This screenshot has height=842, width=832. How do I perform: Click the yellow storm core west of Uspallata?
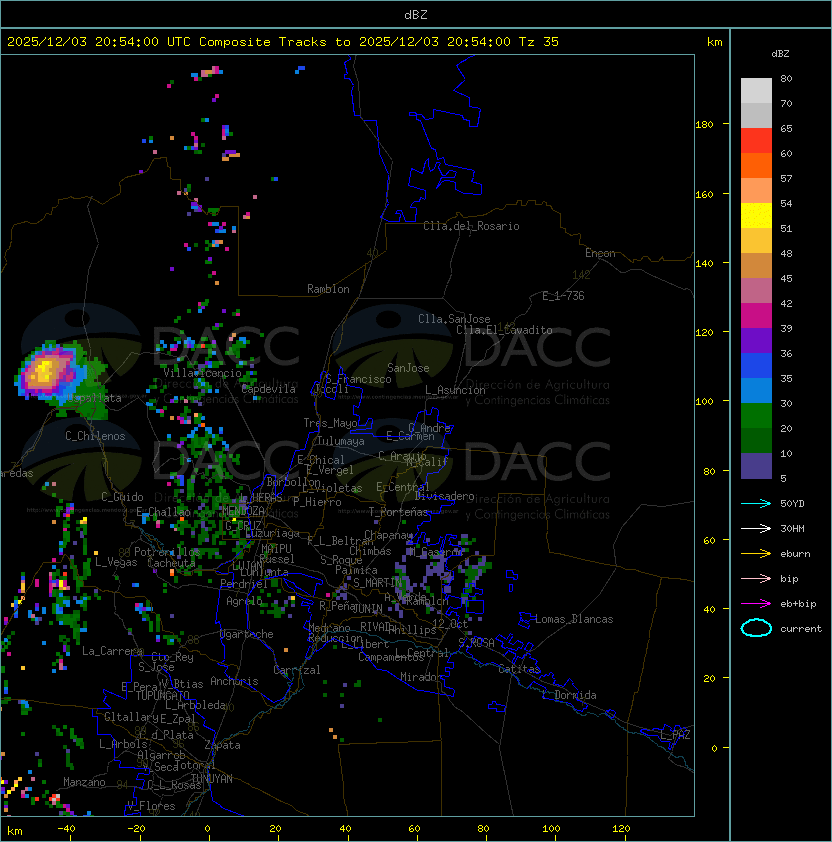(44, 371)
